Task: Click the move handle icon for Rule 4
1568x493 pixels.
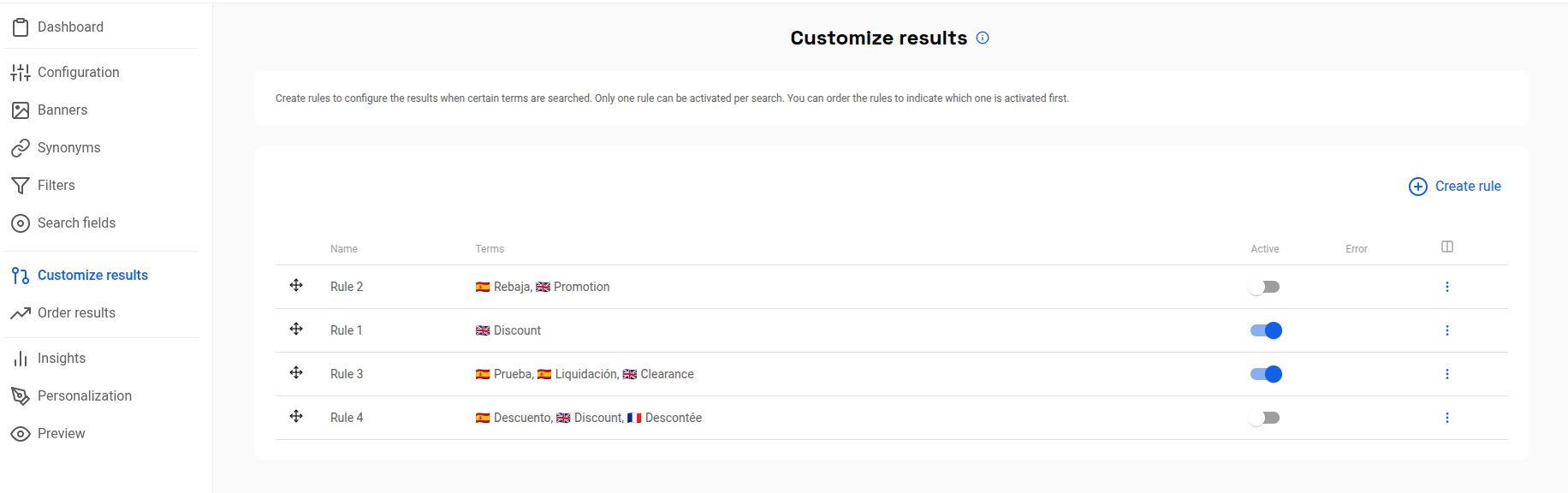Action: [296, 416]
